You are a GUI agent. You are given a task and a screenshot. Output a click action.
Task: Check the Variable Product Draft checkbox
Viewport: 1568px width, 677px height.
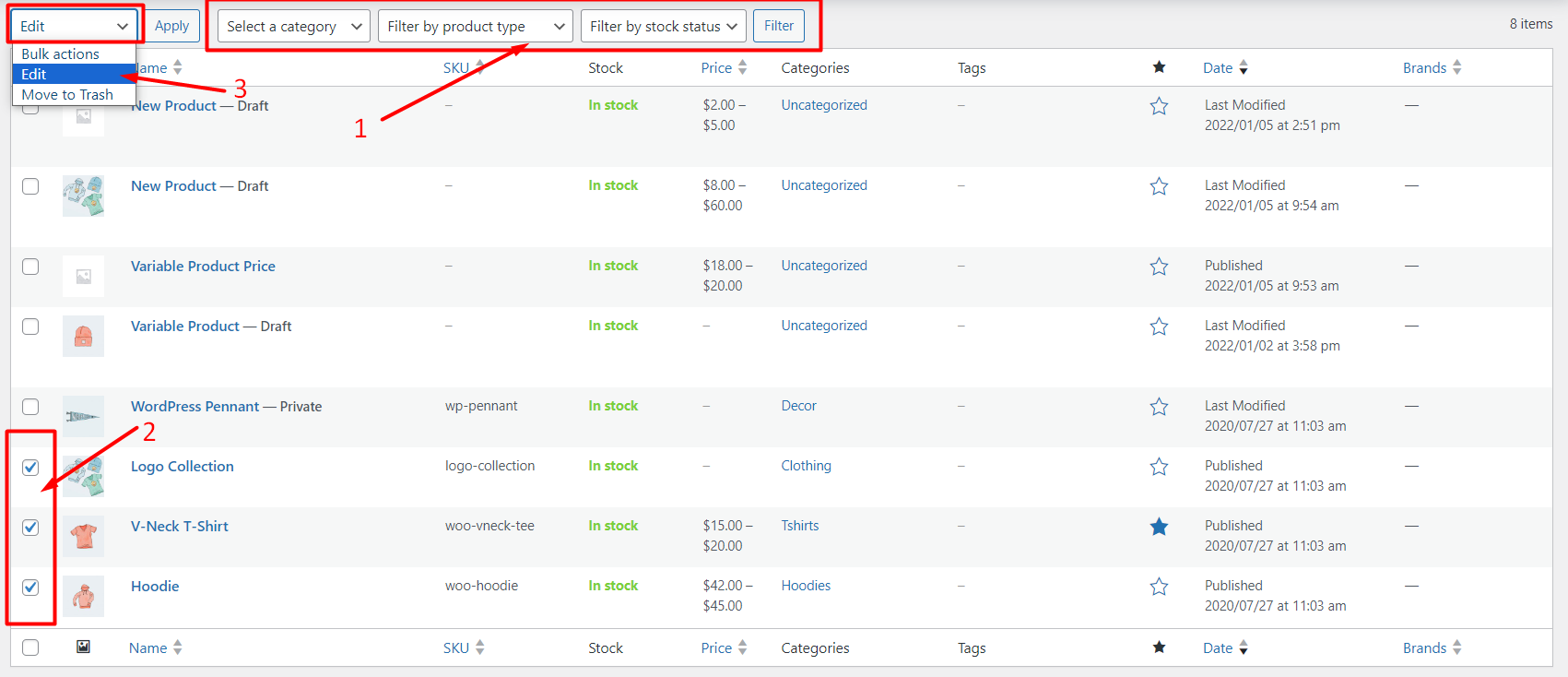coord(30,327)
